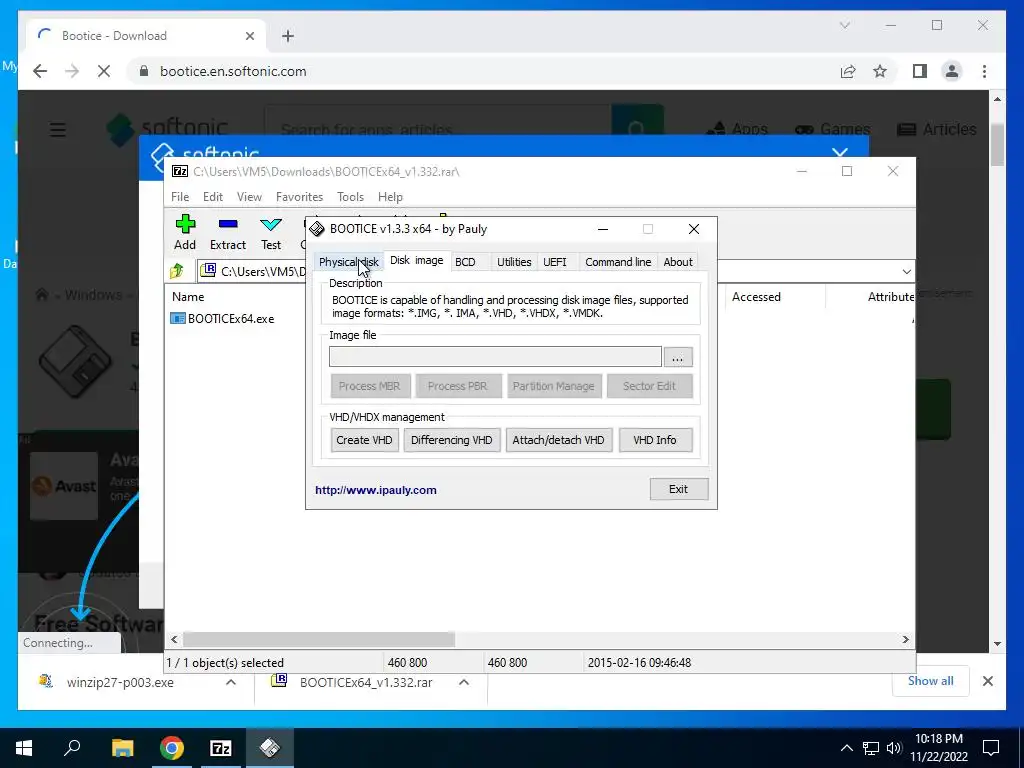The height and width of the screenshot is (768, 1024).
Task: Click the BOOTICE title bar icon
Action: coord(317,229)
